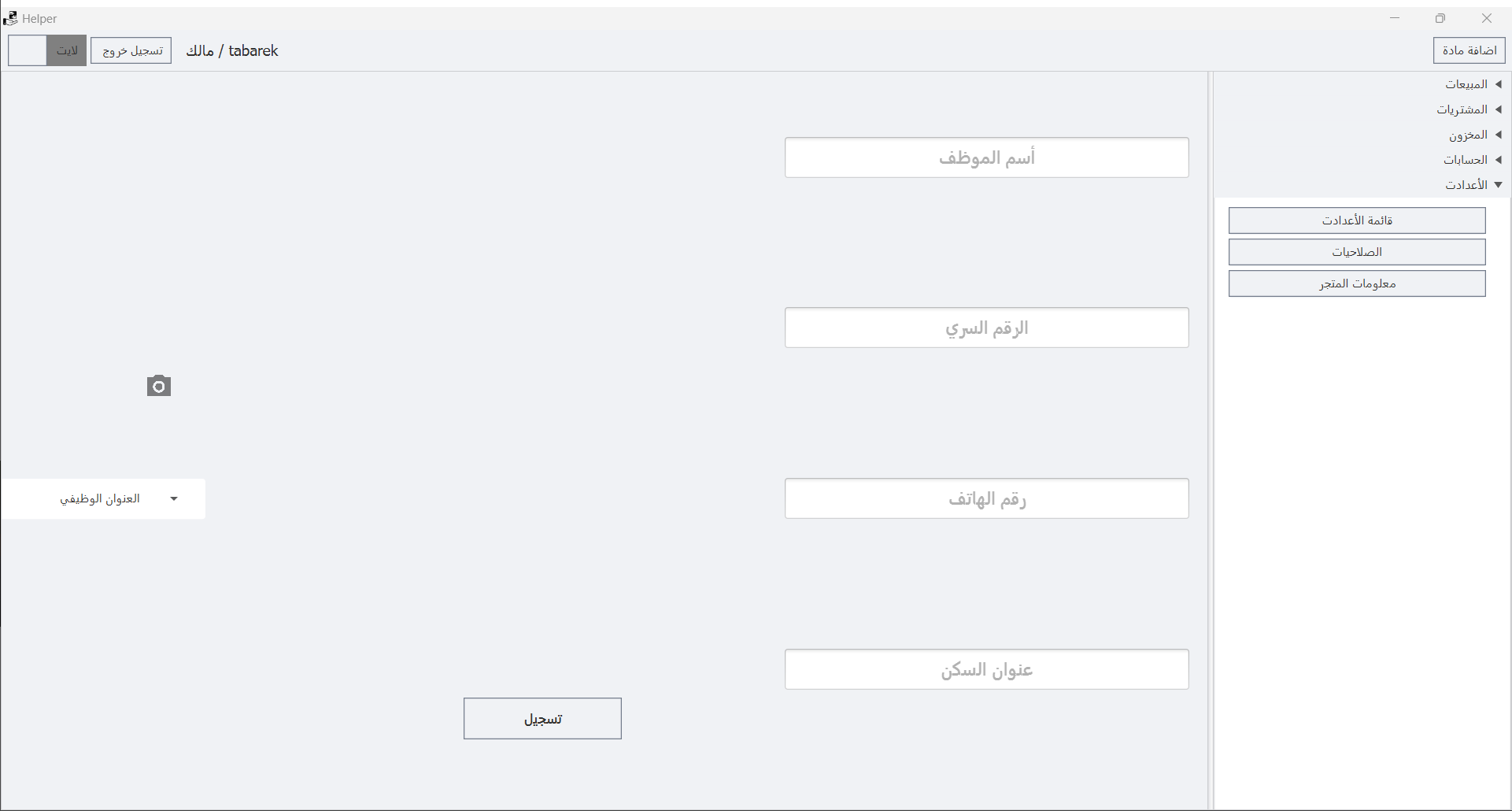Click the تسجيل خروج button

(x=131, y=50)
